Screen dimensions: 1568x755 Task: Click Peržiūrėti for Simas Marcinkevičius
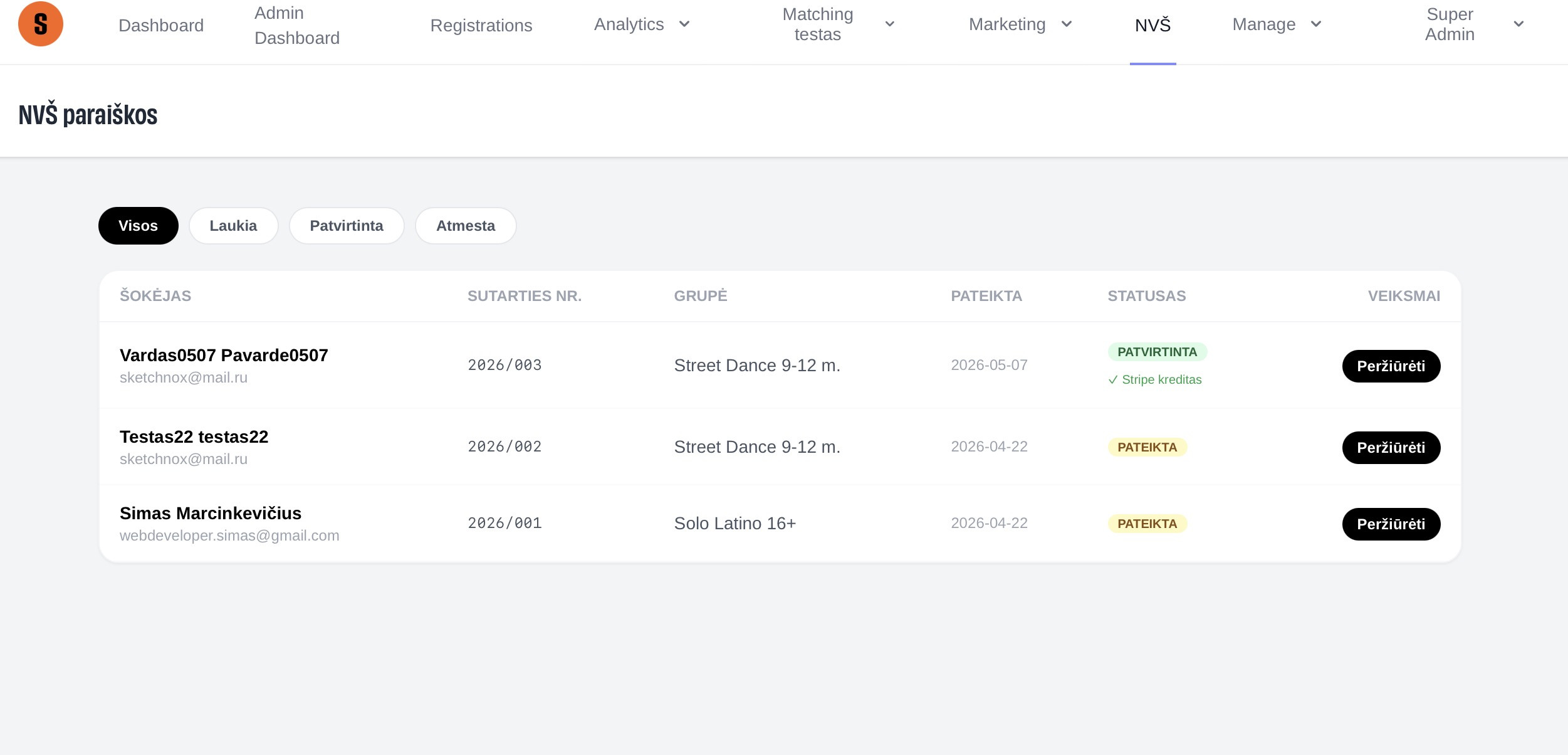point(1391,524)
